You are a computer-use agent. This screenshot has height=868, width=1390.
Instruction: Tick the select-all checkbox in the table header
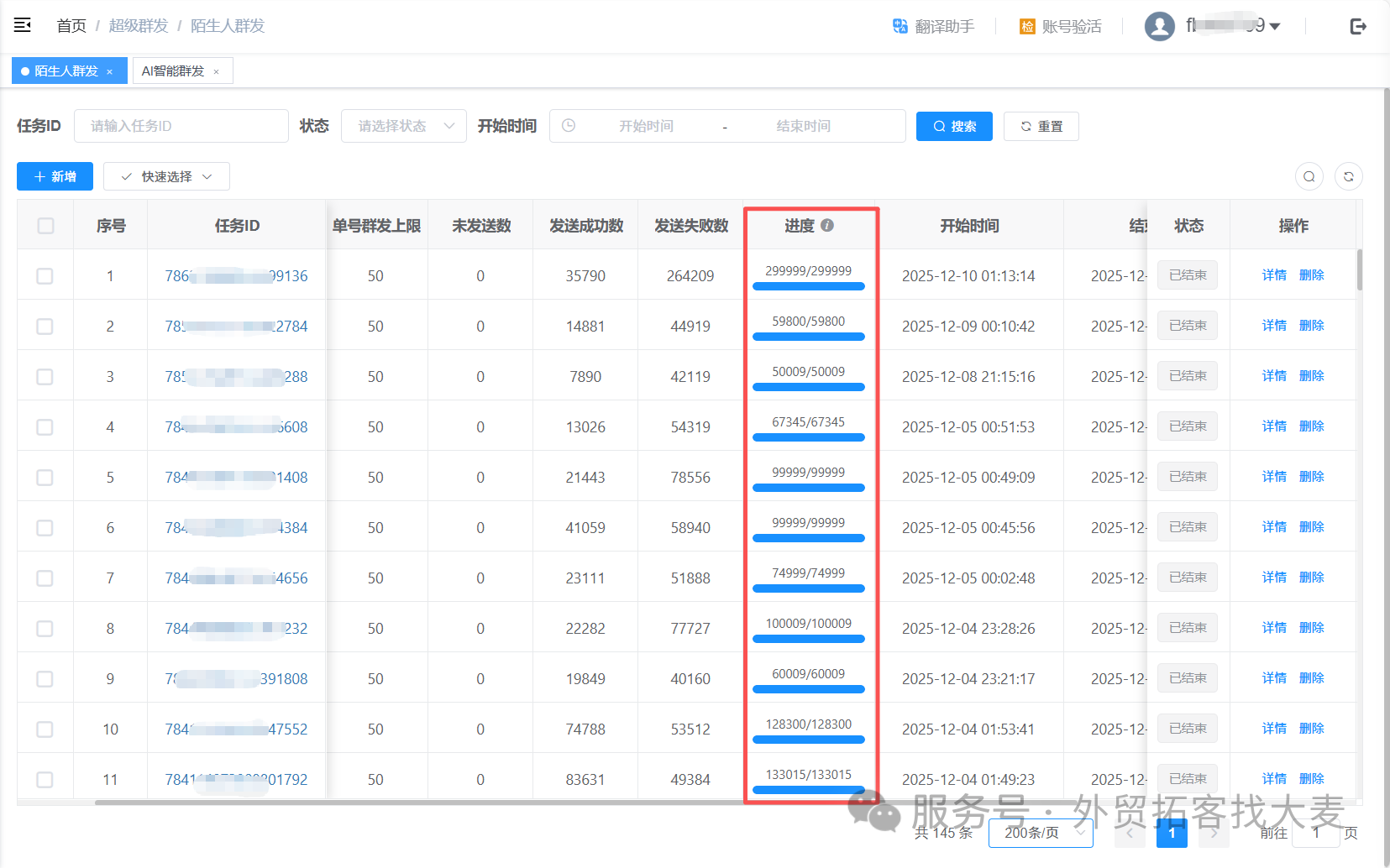[x=45, y=226]
